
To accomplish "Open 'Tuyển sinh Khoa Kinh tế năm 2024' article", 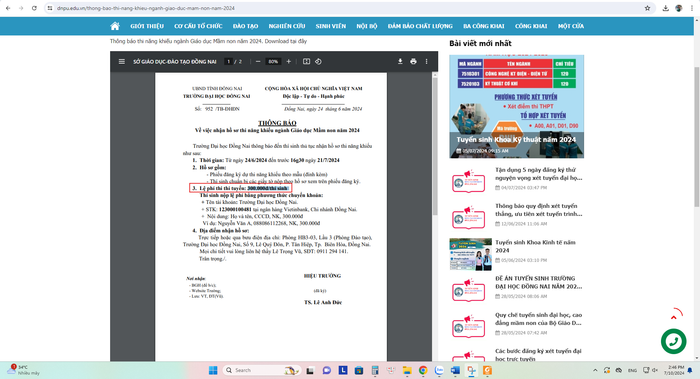I will (535, 246).
